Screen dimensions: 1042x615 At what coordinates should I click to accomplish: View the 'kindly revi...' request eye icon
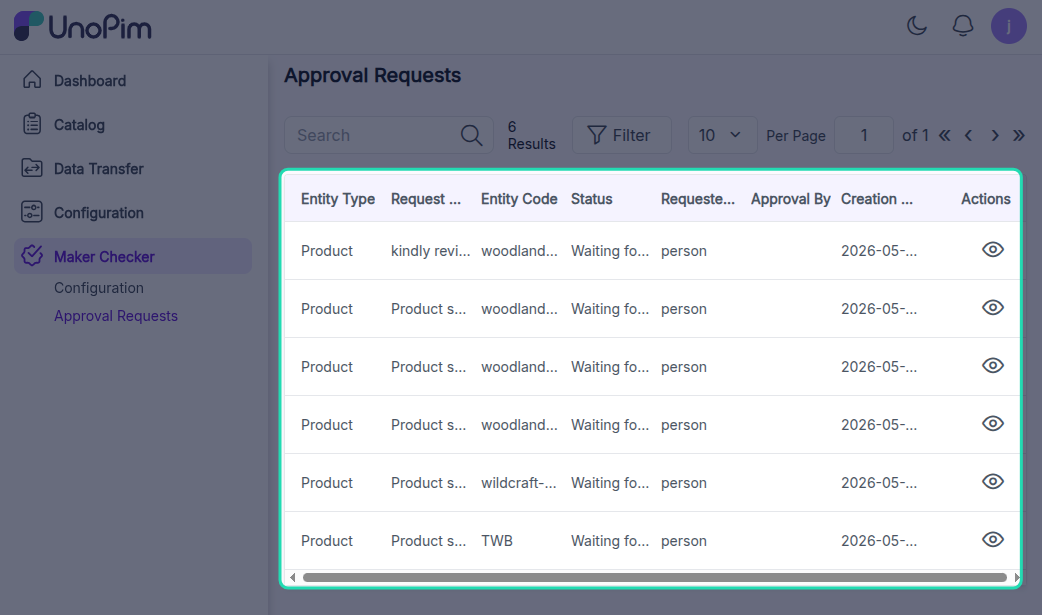coord(993,249)
